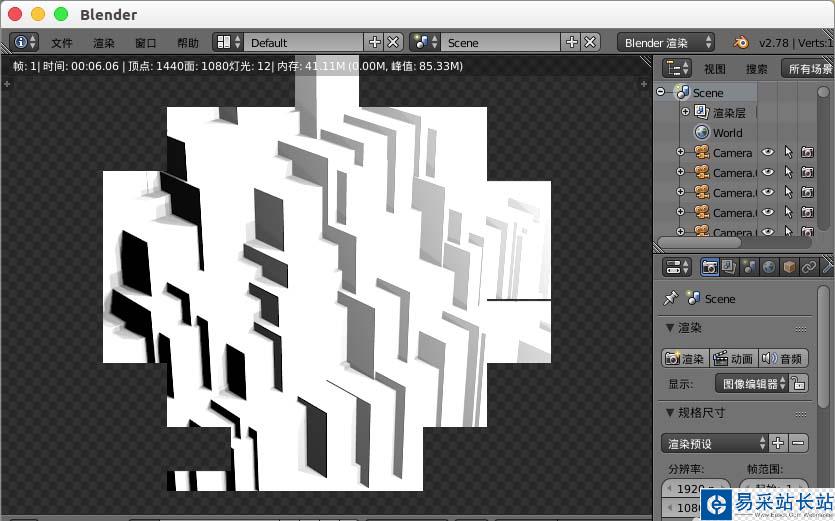The width and height of the screenshot is (835, 521).
Task: Open the Constraints properties chain icon
Action: [x=809, y=267]
